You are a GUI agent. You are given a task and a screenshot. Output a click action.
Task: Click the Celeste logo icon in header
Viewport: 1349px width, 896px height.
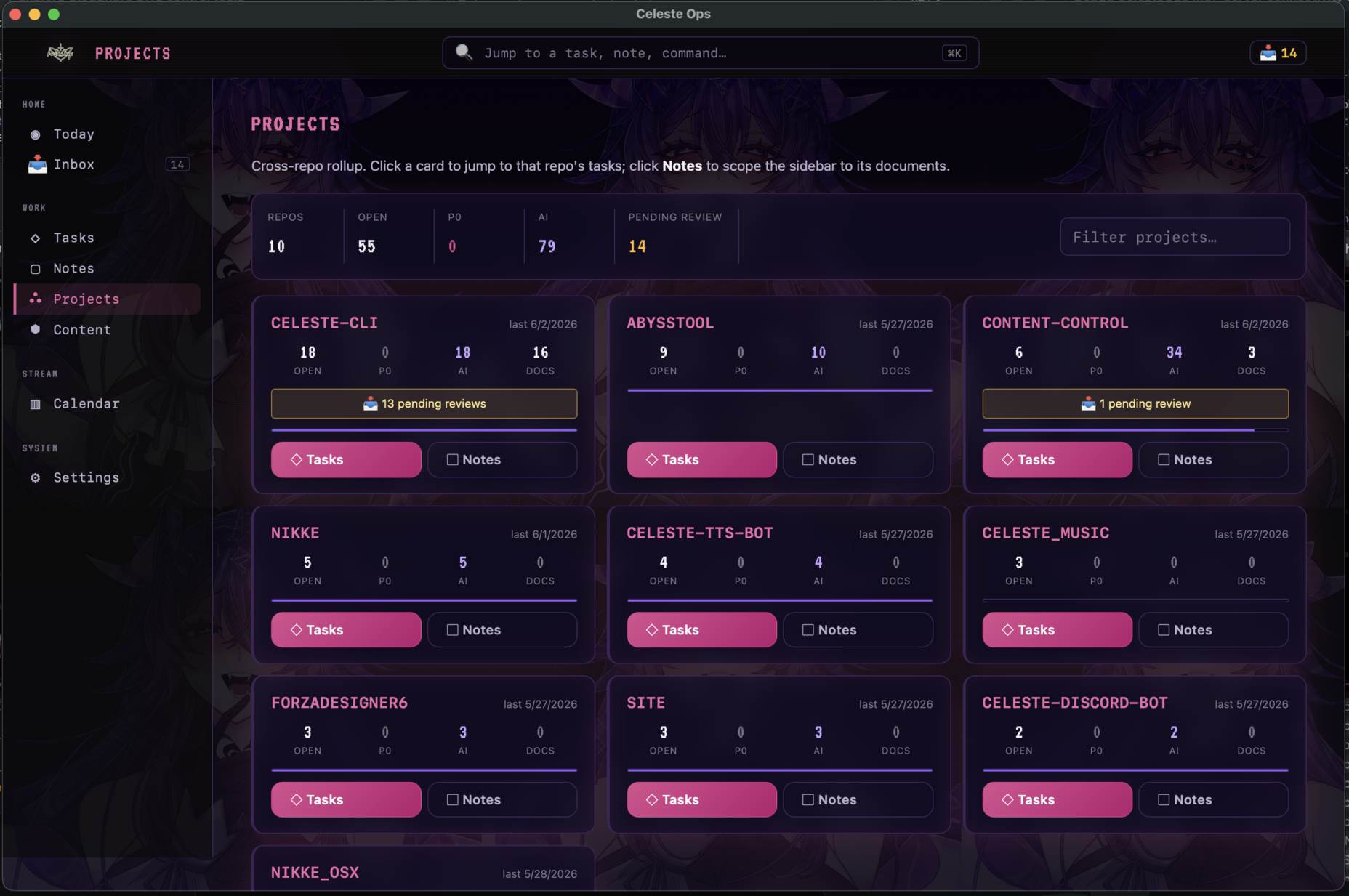click(60, 53)
